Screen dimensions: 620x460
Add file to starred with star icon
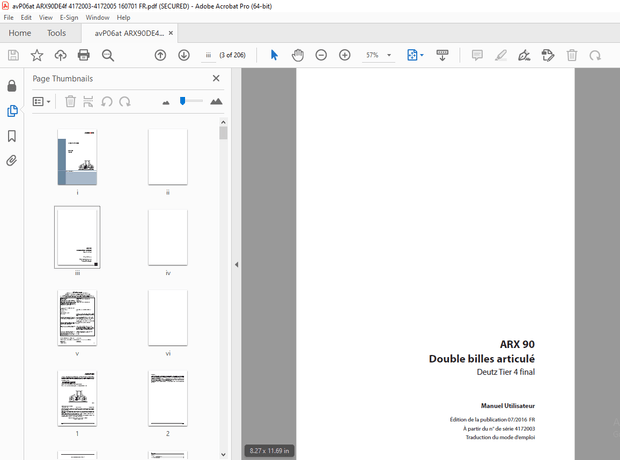point(37,55)
